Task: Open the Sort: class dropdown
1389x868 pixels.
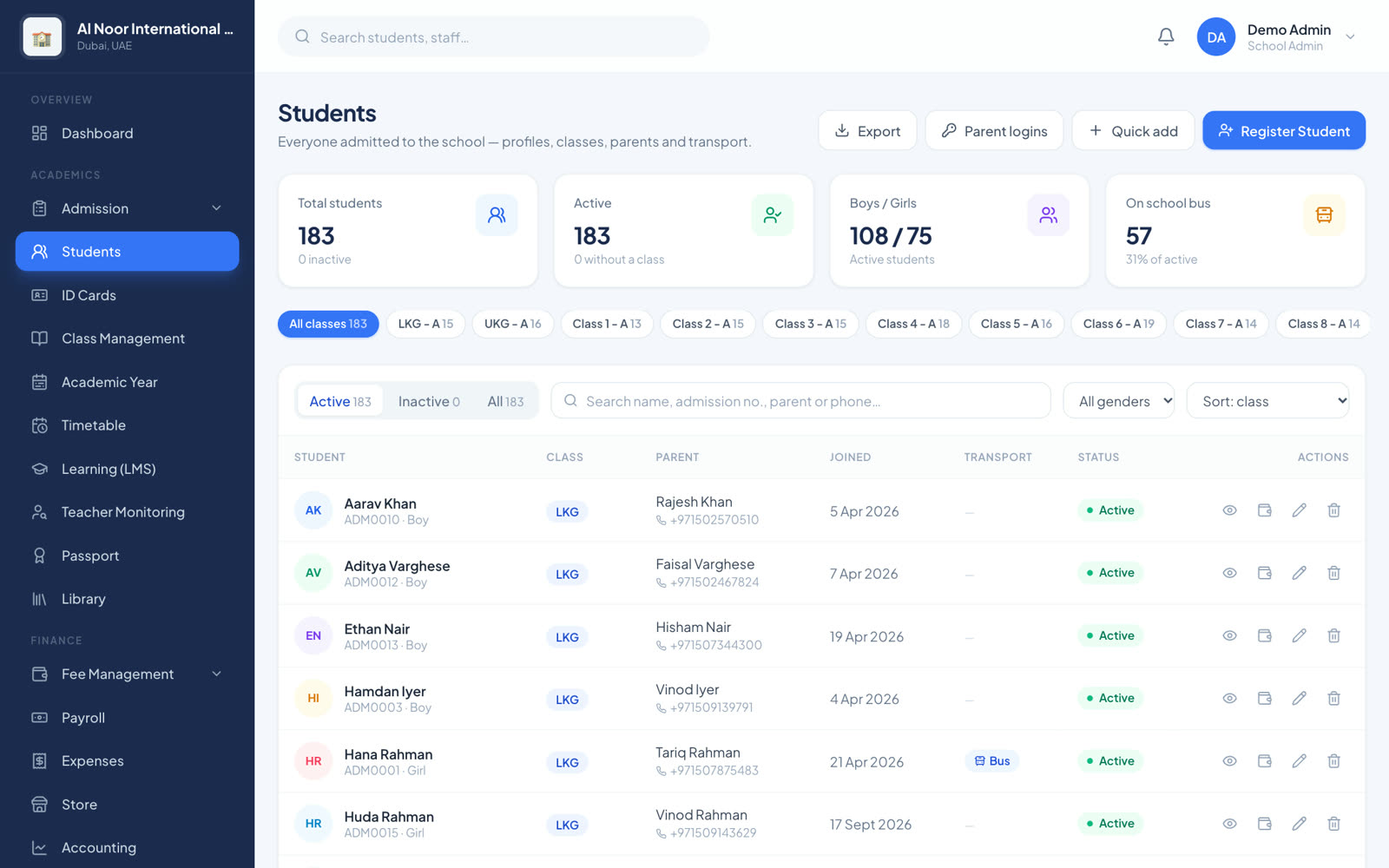Action: (x=1267, y=401)
